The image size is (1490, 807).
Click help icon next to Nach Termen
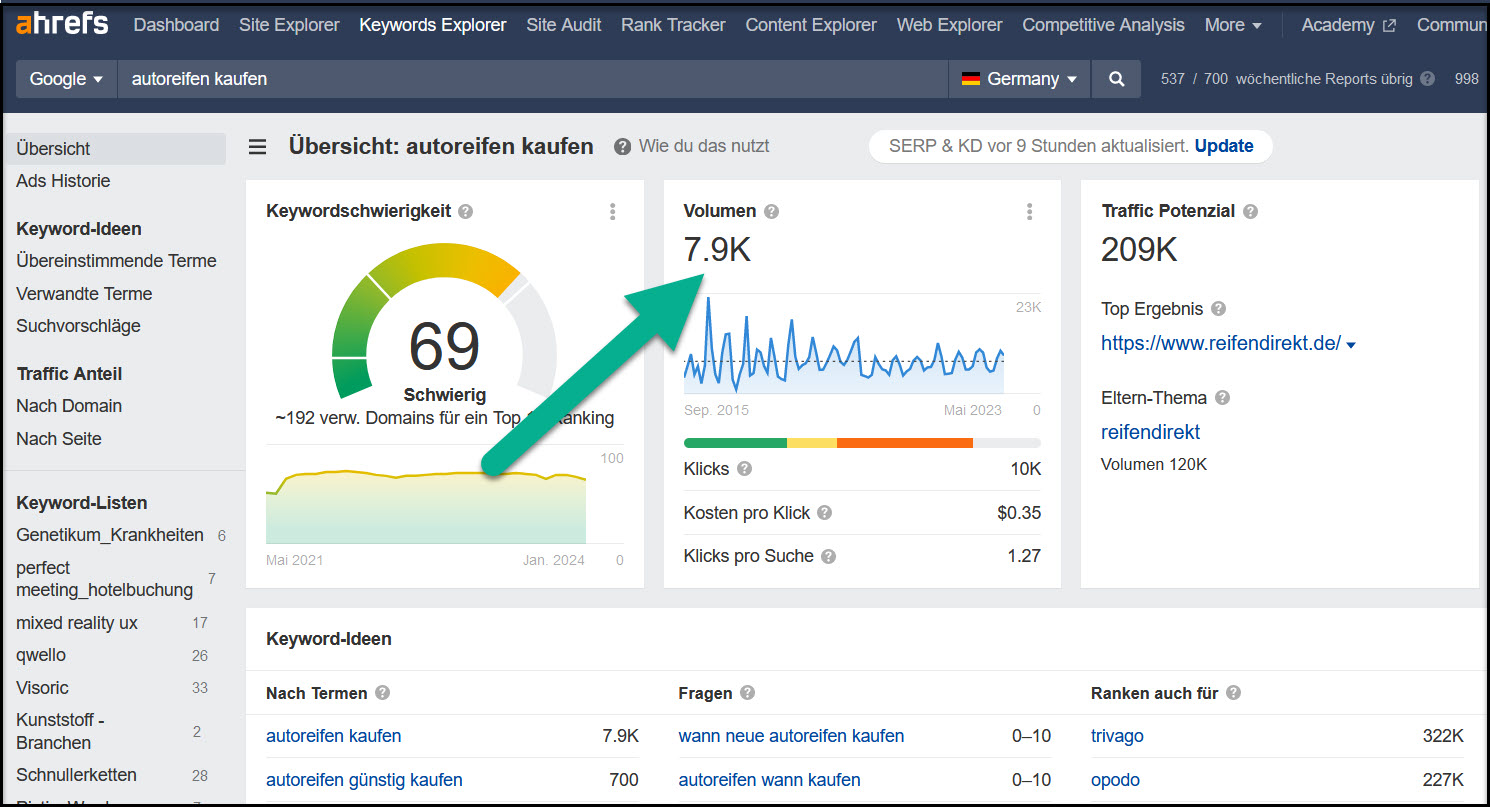tap(382, 693)
